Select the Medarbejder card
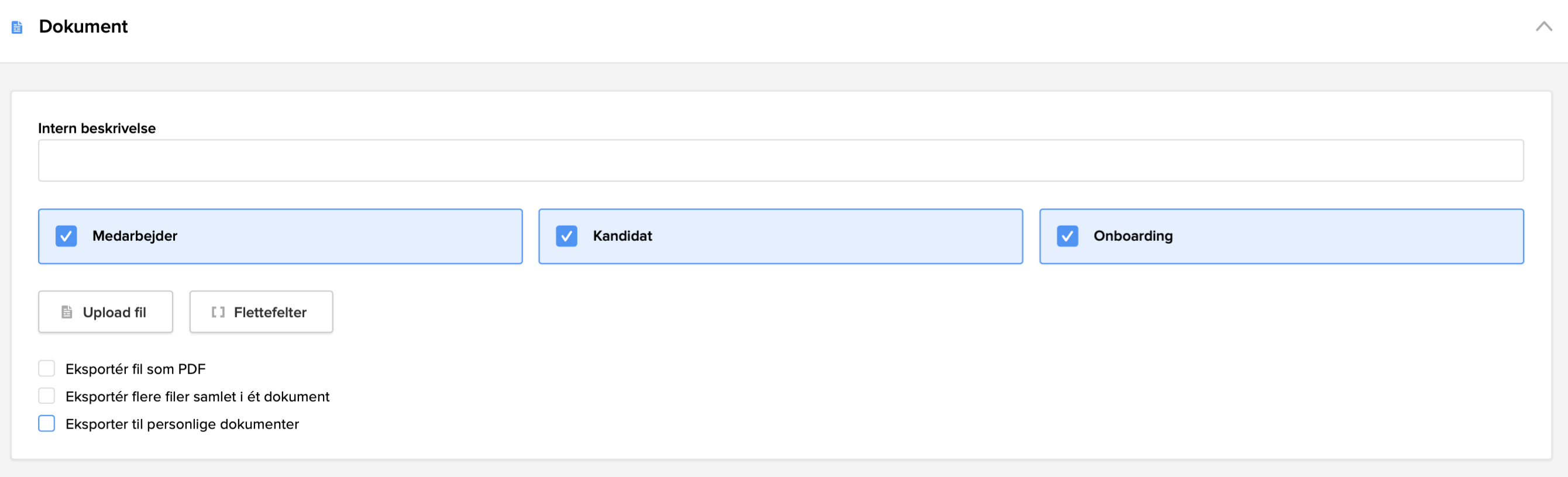 [280, 236]
